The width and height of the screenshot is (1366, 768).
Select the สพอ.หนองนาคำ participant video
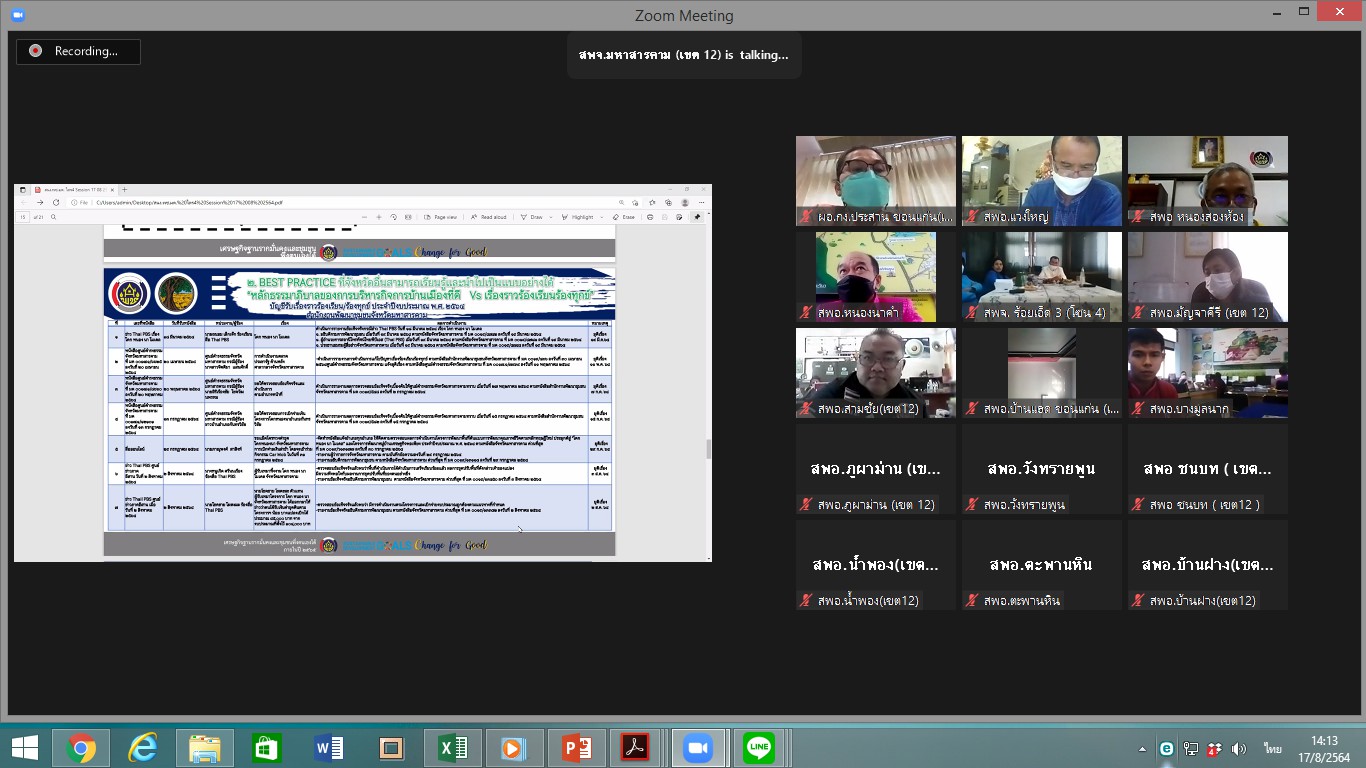876,277
